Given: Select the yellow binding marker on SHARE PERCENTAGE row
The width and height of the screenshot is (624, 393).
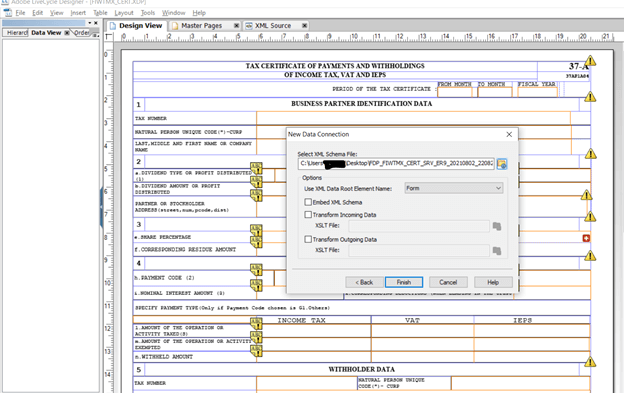Looking at the screenshot, I should [256, 230].
